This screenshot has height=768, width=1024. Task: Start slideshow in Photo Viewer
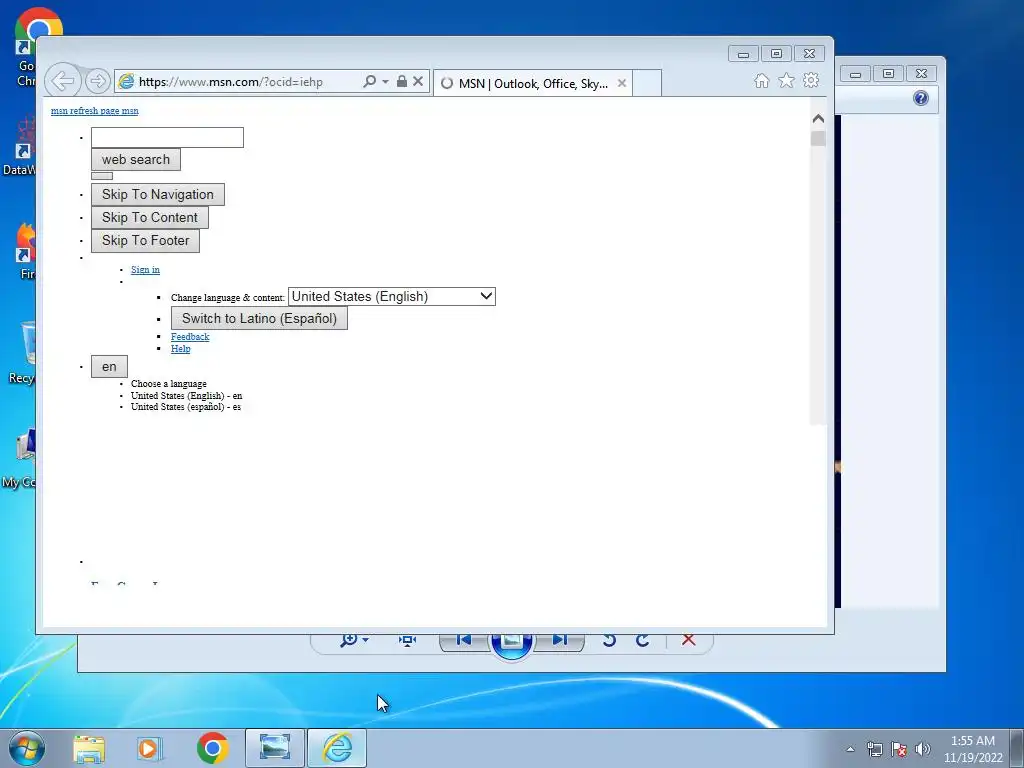point(511,643)
